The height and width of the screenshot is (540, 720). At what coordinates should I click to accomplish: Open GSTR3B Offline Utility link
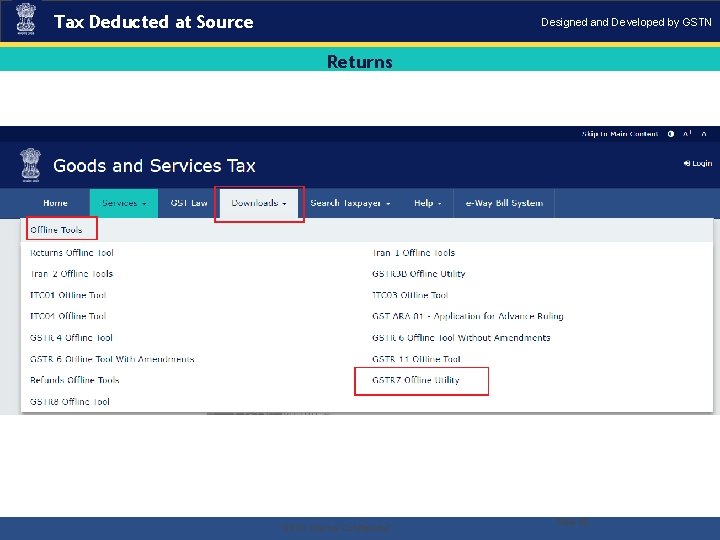point(419,274)
